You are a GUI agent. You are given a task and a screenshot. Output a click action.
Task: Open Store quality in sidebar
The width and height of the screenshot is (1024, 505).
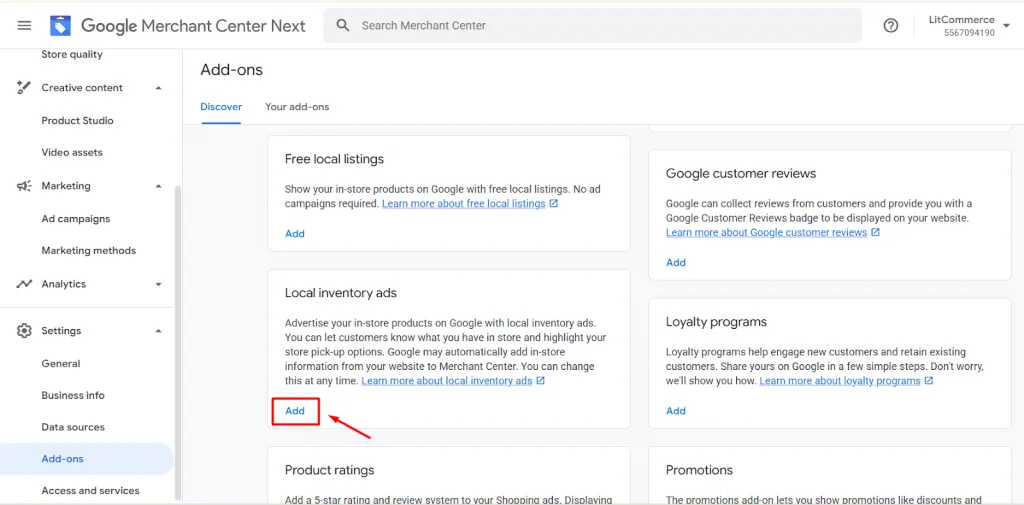click(72, 55)
